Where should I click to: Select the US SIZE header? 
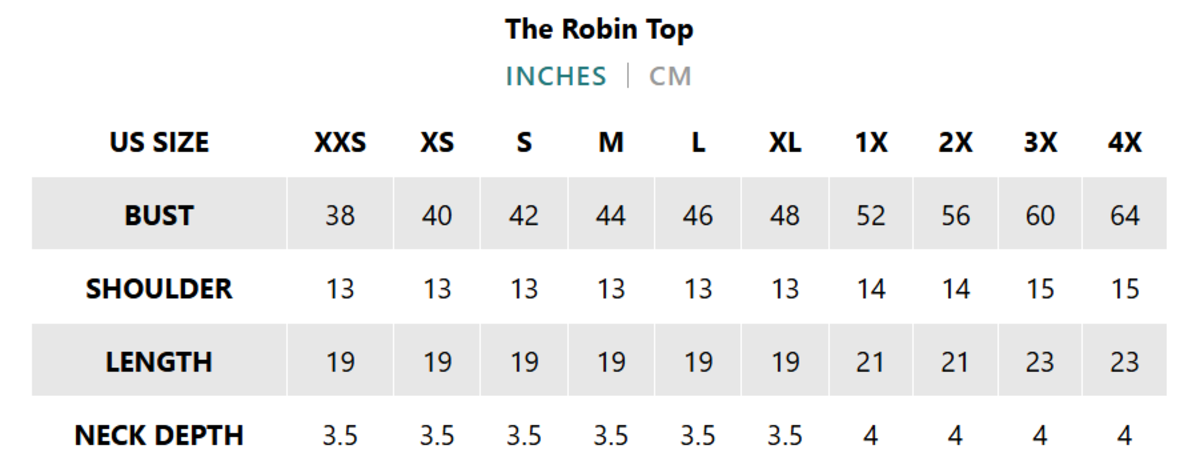[x=159, y=142]
